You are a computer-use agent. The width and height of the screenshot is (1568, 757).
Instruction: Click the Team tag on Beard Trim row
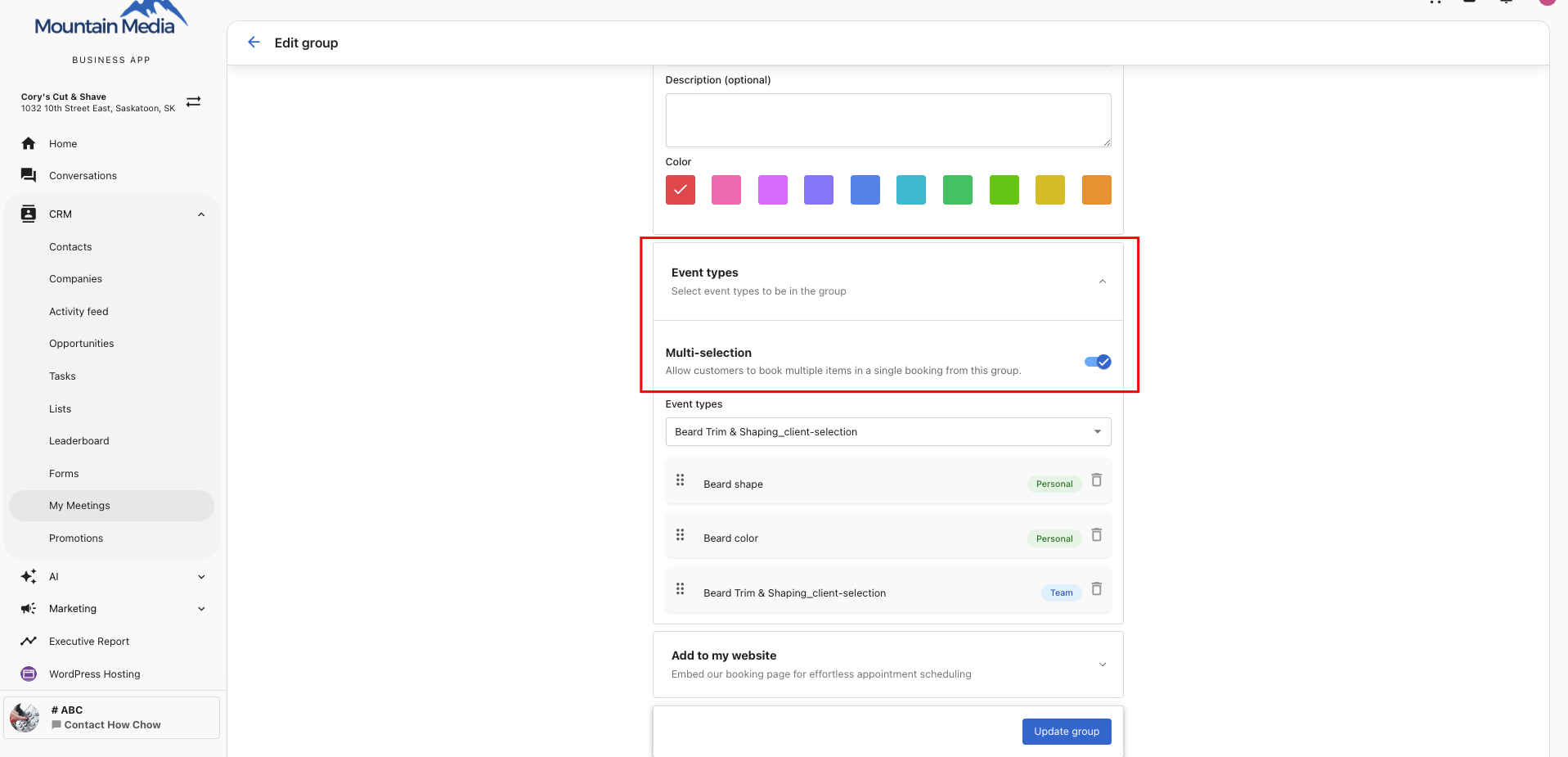click(1062, 593)
